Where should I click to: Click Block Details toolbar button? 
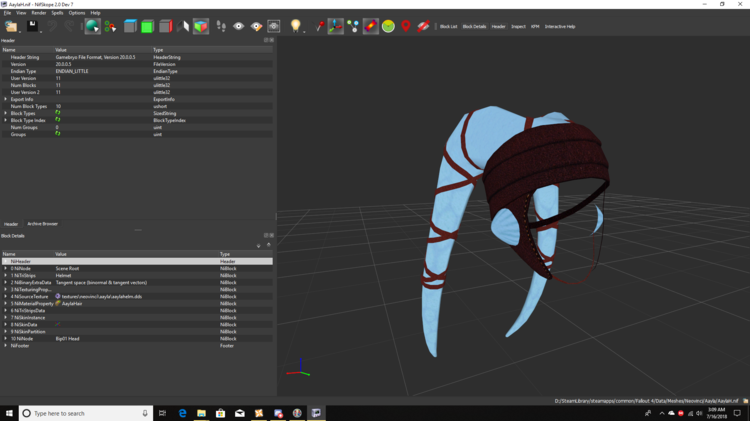(474, 27)
